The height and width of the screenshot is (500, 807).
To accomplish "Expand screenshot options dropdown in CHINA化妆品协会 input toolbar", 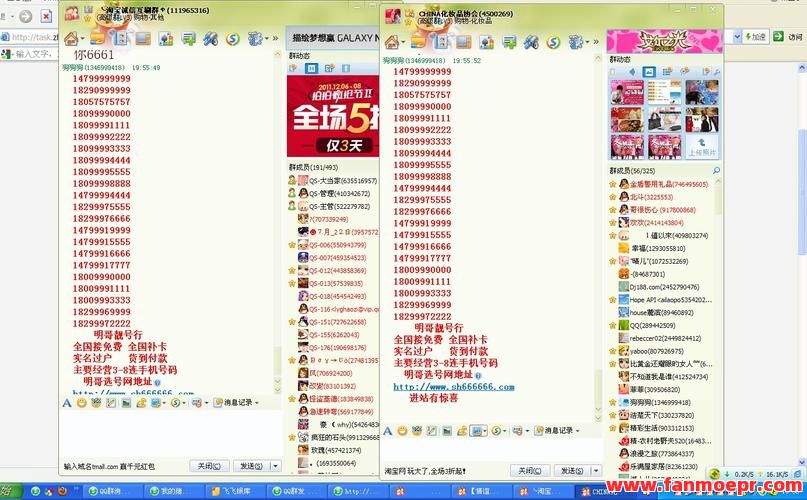I will 485,430.
